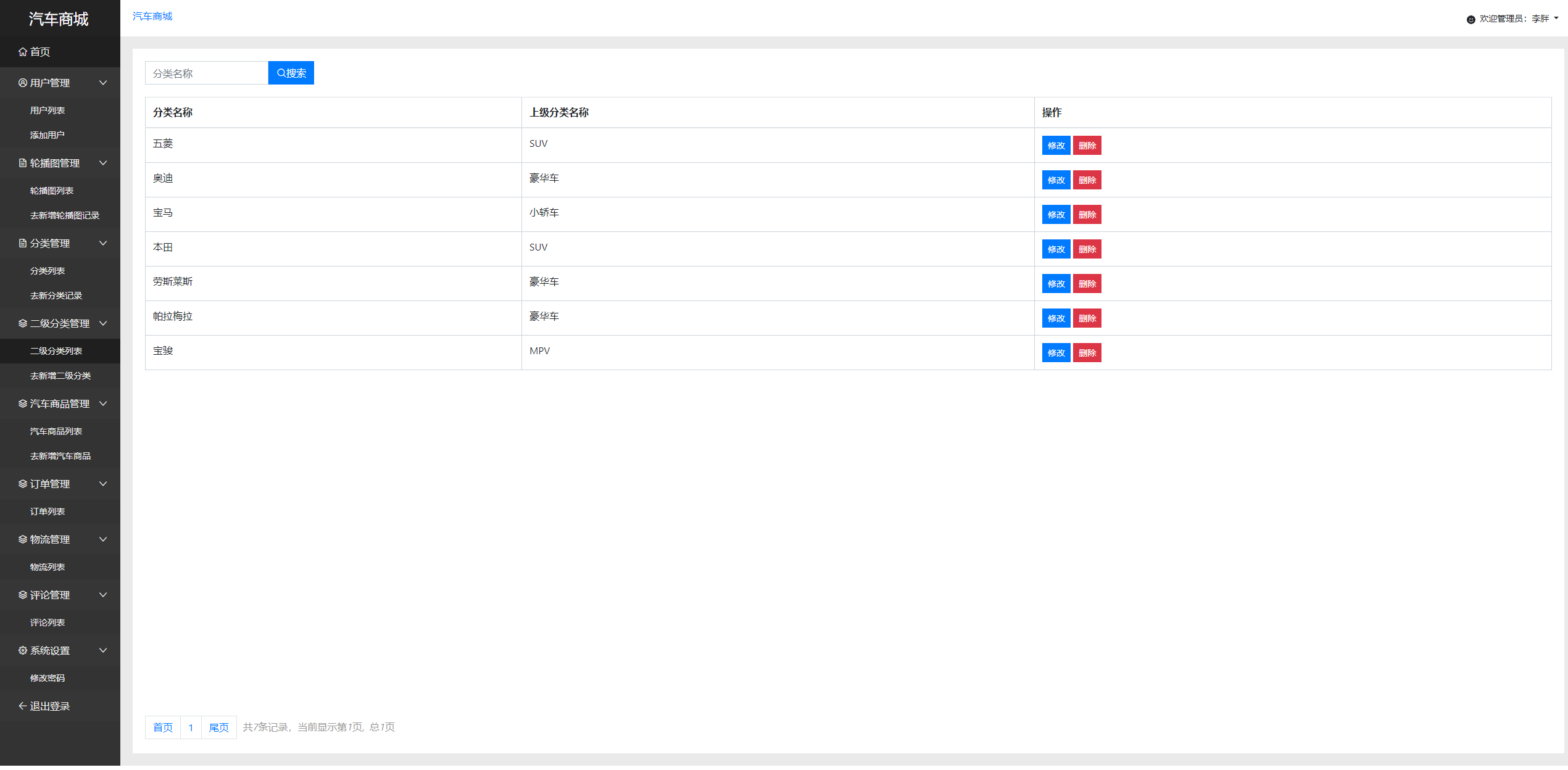Click the gear icon beside 系统设置

pyautogui.click(x=23, y=650)
